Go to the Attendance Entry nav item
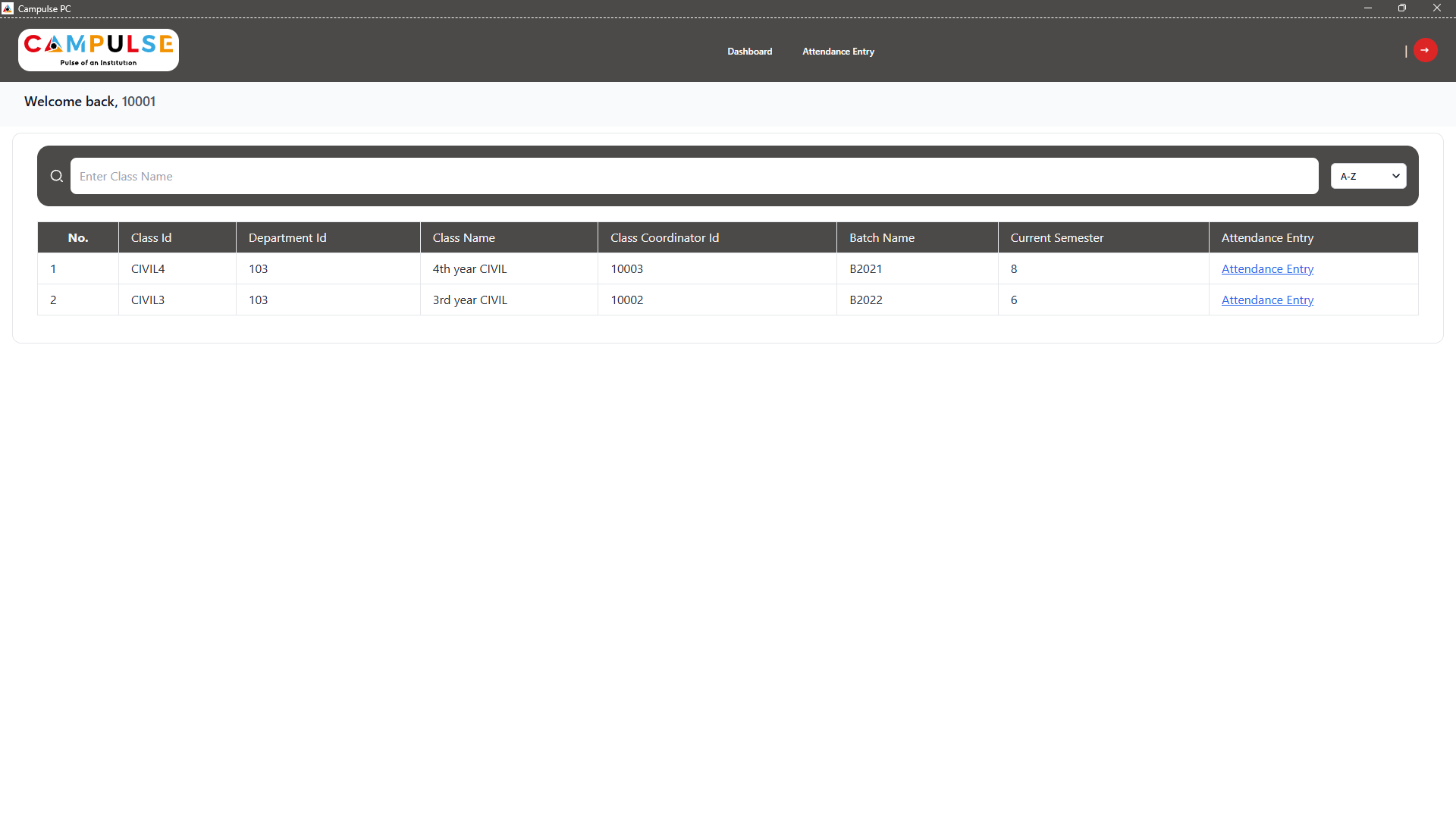The image size is (1456, 819). (x=838, y=52)
